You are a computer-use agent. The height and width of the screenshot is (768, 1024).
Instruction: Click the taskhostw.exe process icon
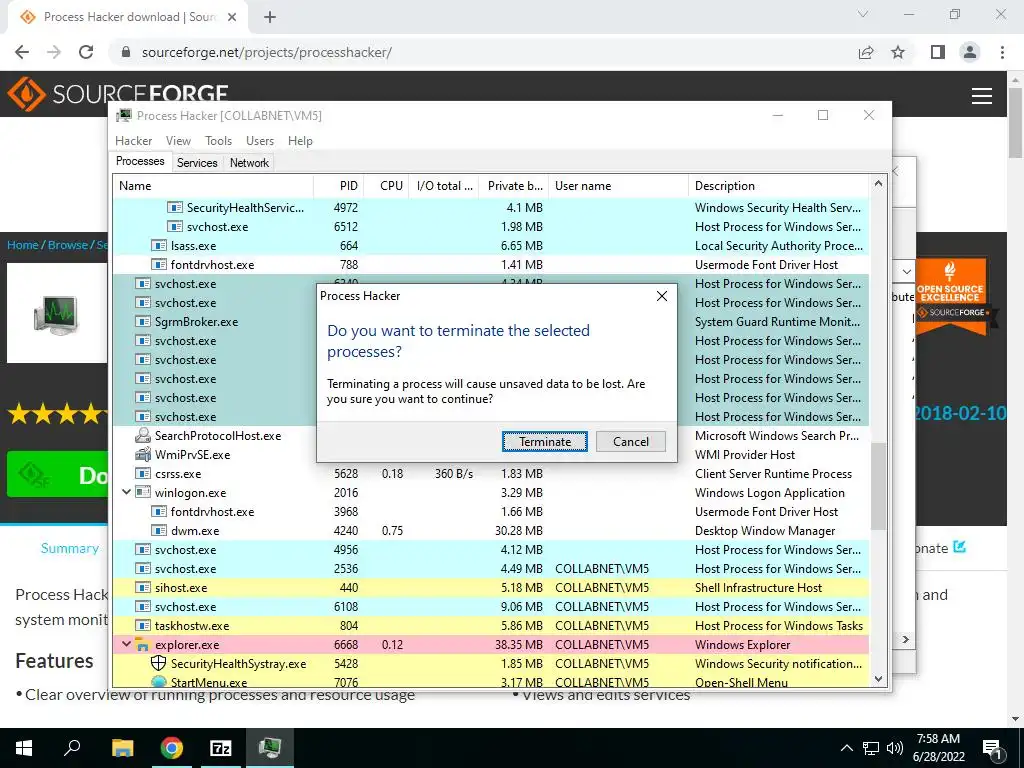click(143, 626)
